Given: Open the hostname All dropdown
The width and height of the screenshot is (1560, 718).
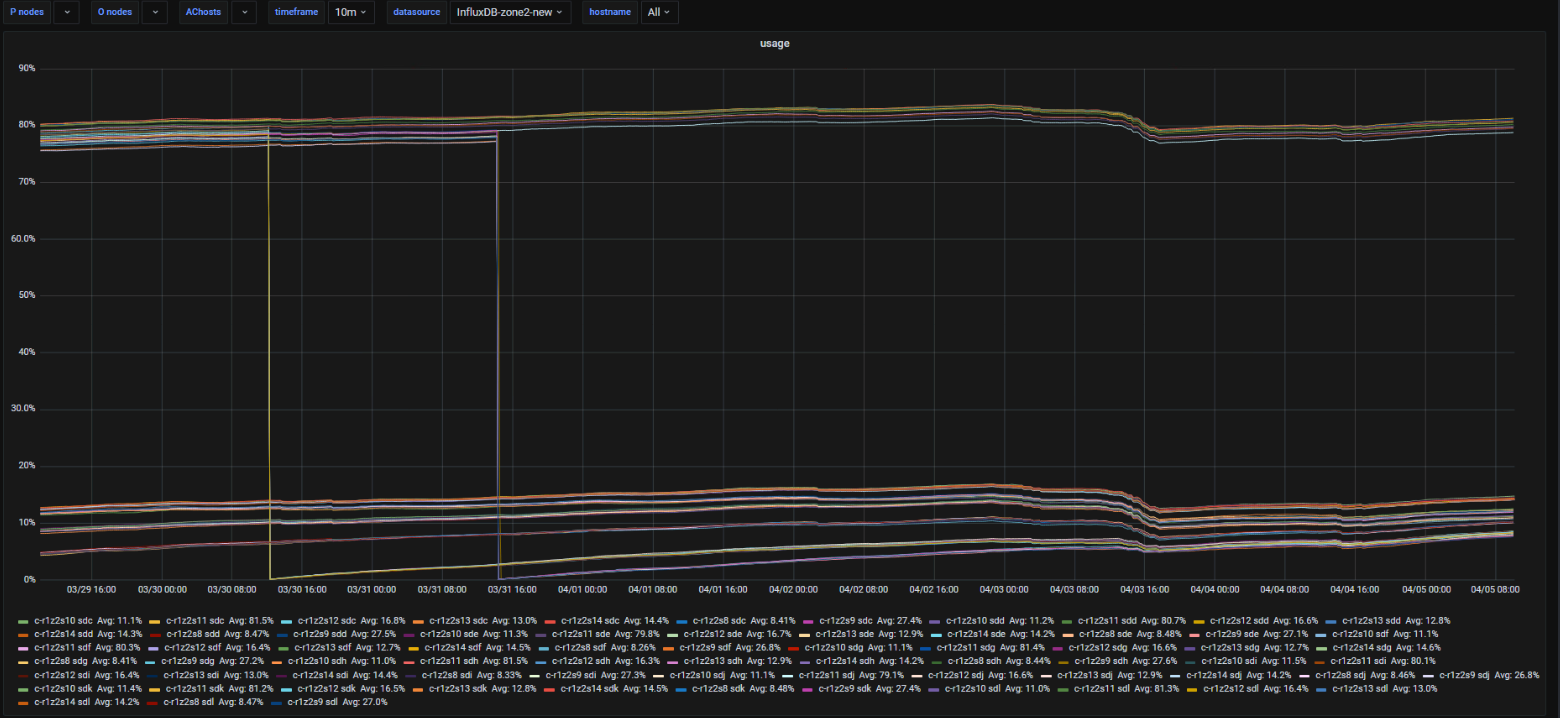Looking at the screenshot, I should 659,12.
